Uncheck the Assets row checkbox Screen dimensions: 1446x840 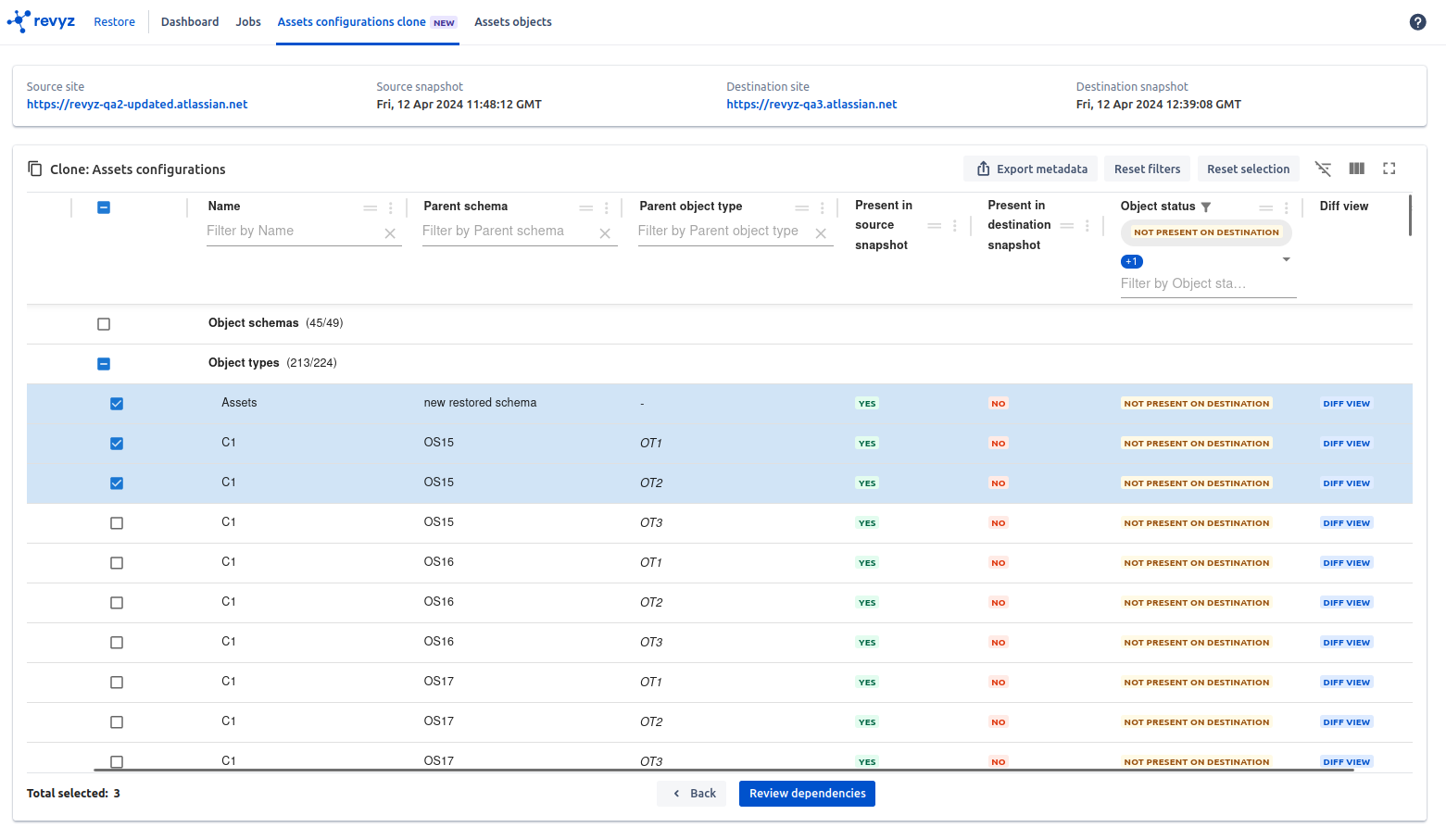pos(117,404)
